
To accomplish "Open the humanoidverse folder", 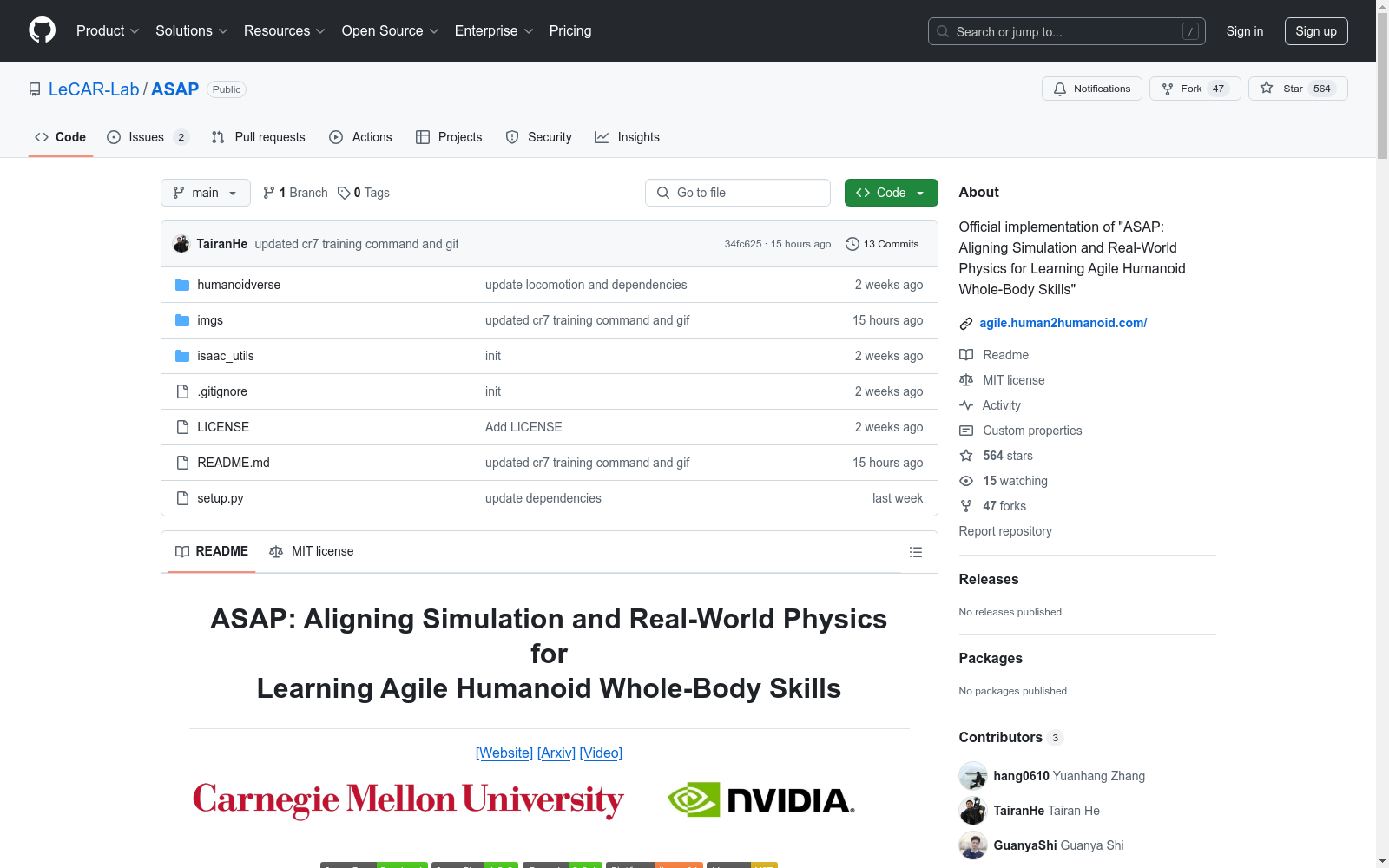I will pyautogui.click(x=238, y=285).
